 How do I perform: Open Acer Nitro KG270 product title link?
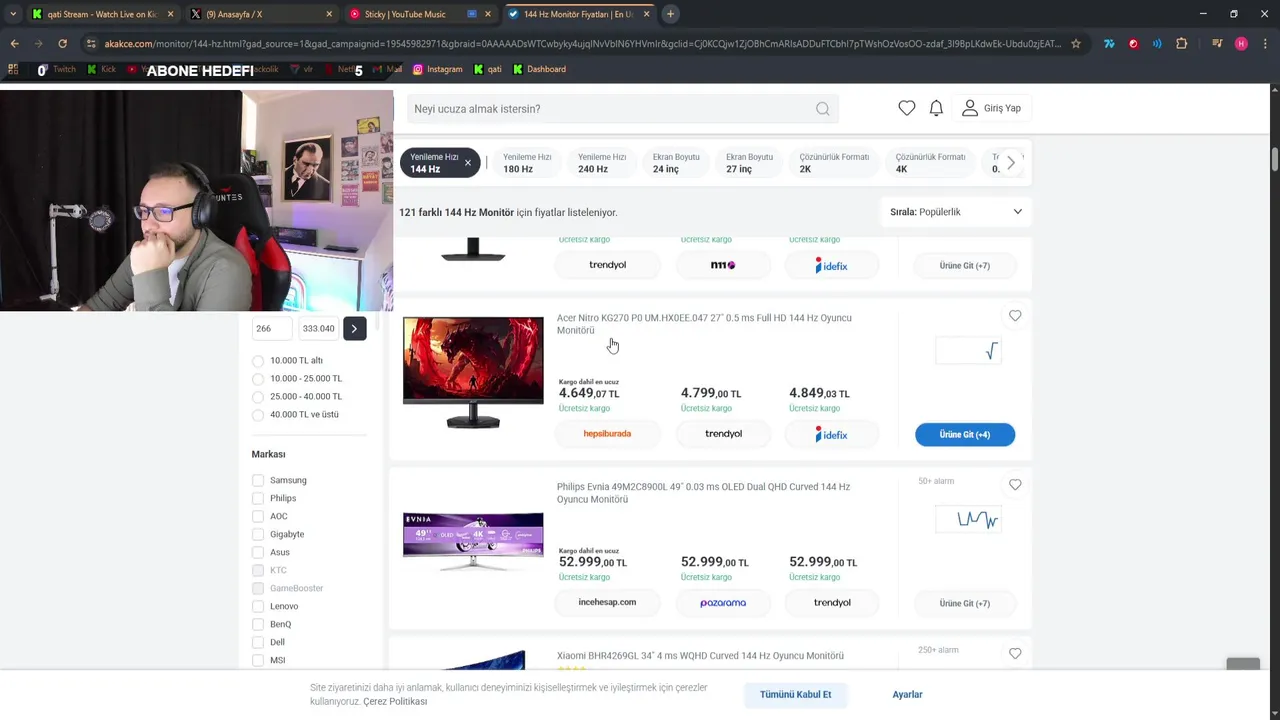click(704, 324)
